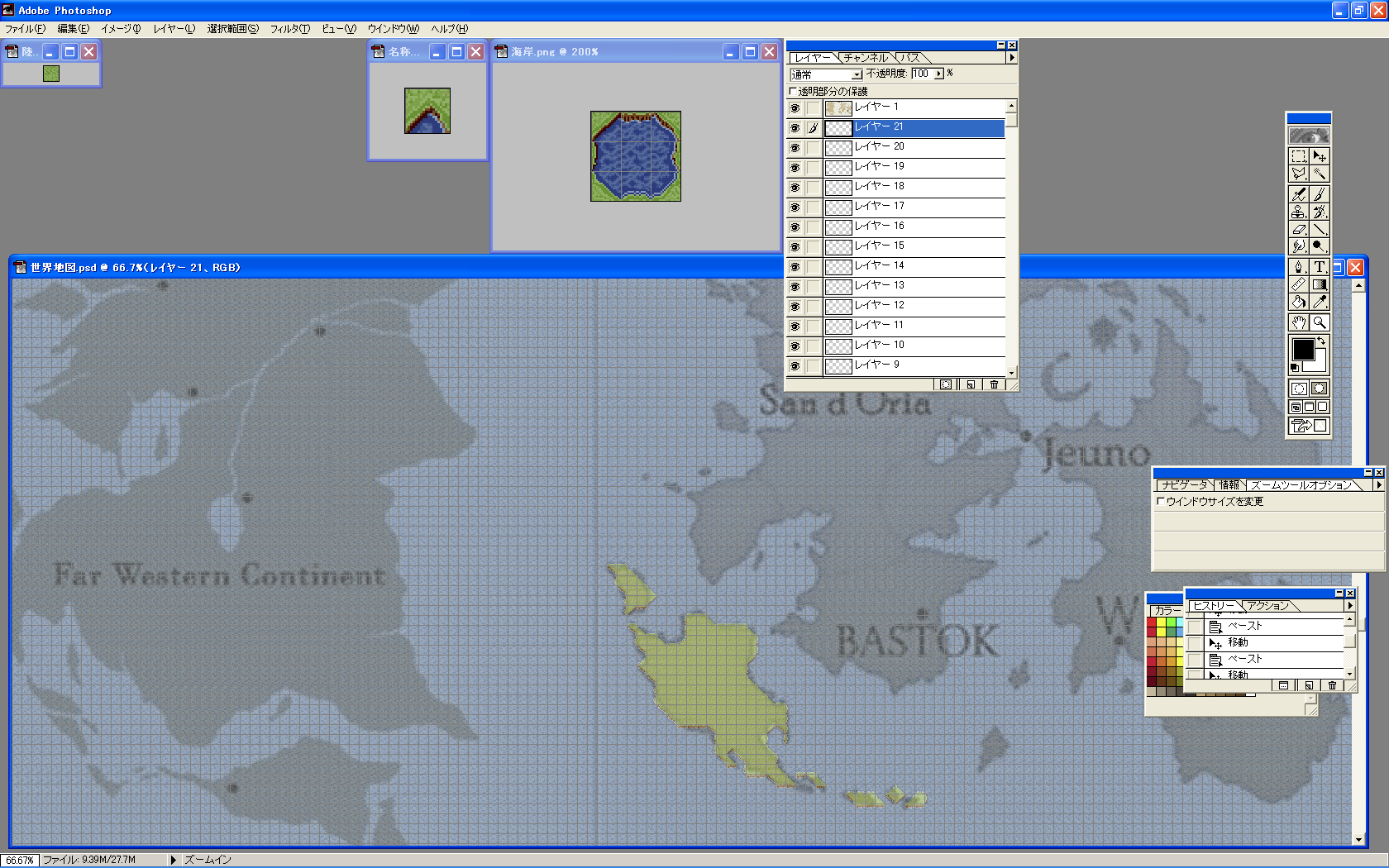Image resolution: width=1389 pixels, height=868 pixels.
Task: Select the Paintbrush tool
Action: click(1320, 194)
